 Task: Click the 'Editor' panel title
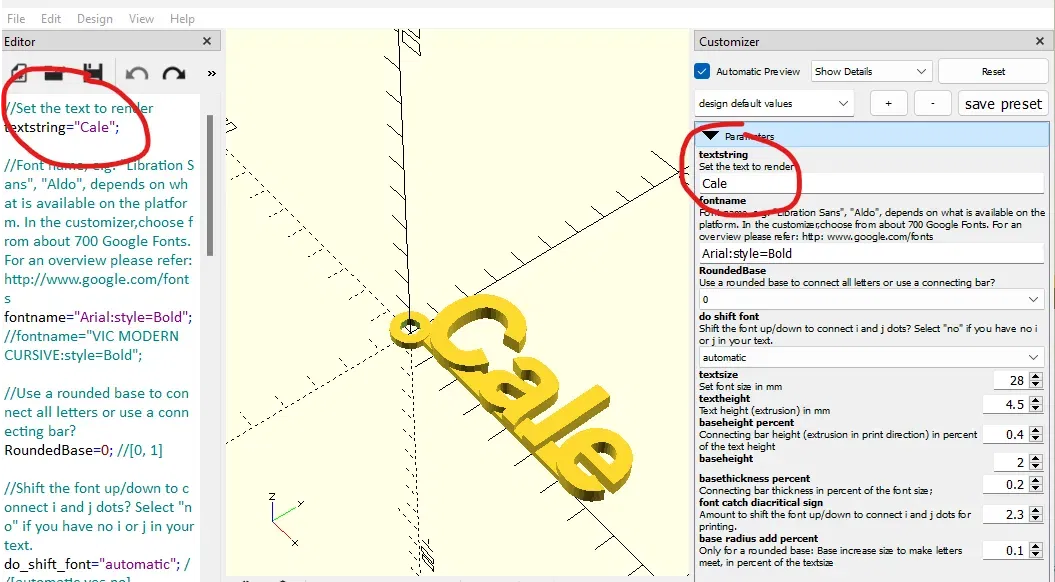20,42
